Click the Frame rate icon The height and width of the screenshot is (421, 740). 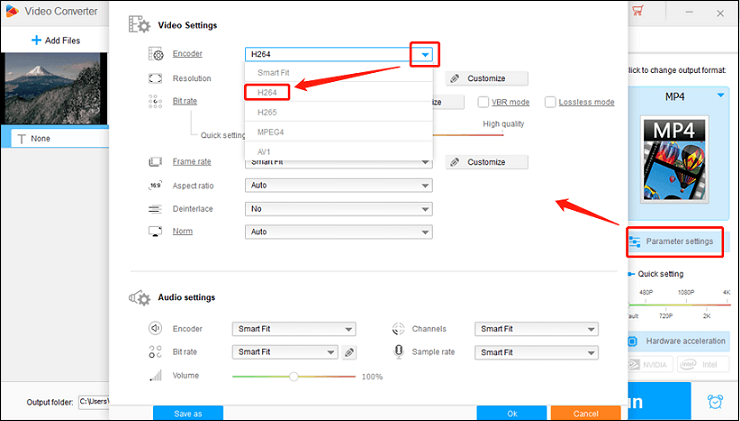(155, 162)
